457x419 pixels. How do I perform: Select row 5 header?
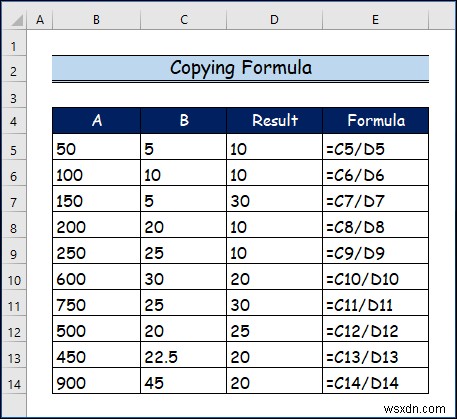pyautogui.click(x=14, y=147)
